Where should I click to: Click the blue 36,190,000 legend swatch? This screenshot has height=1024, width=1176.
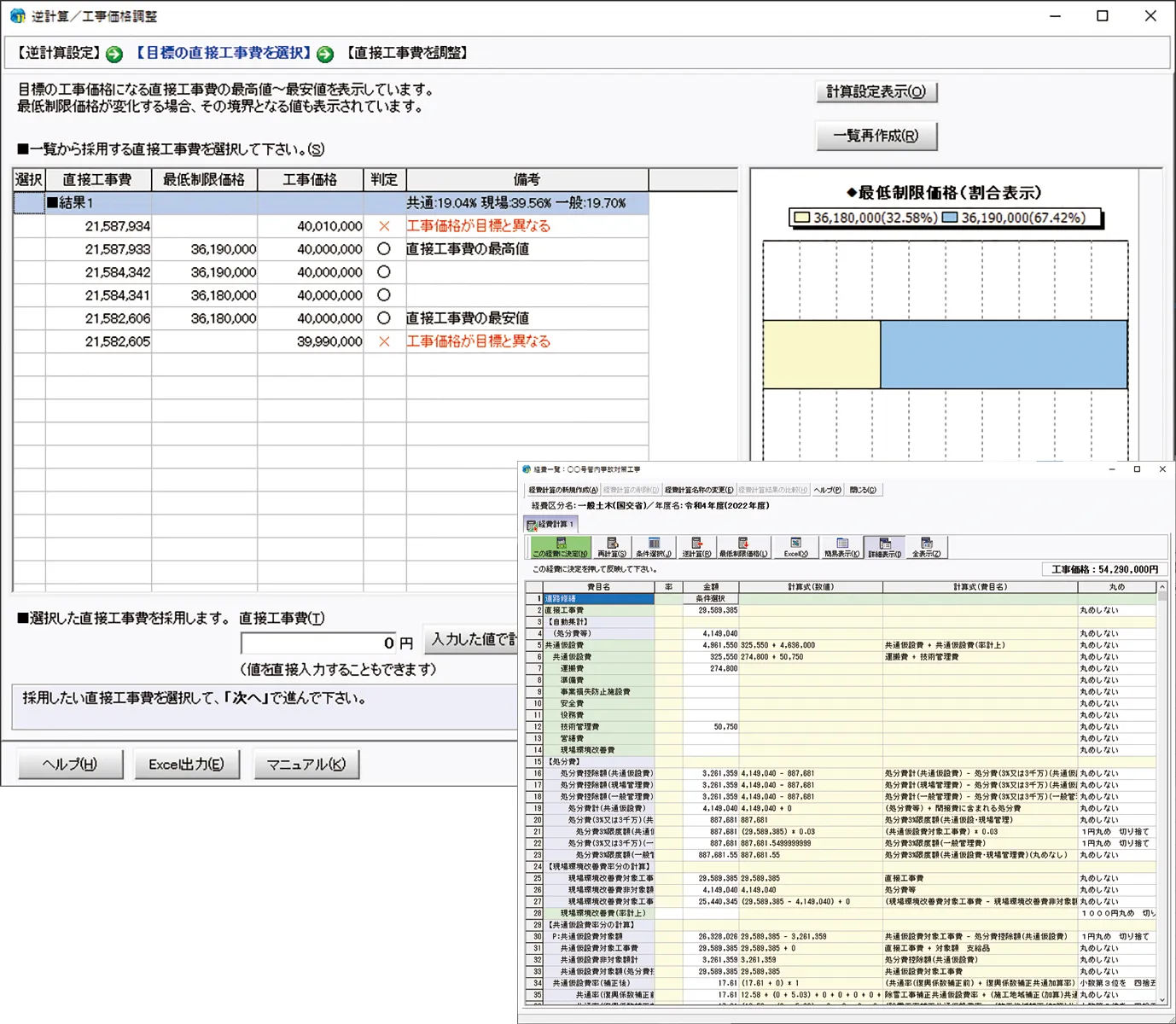(949, 218)
